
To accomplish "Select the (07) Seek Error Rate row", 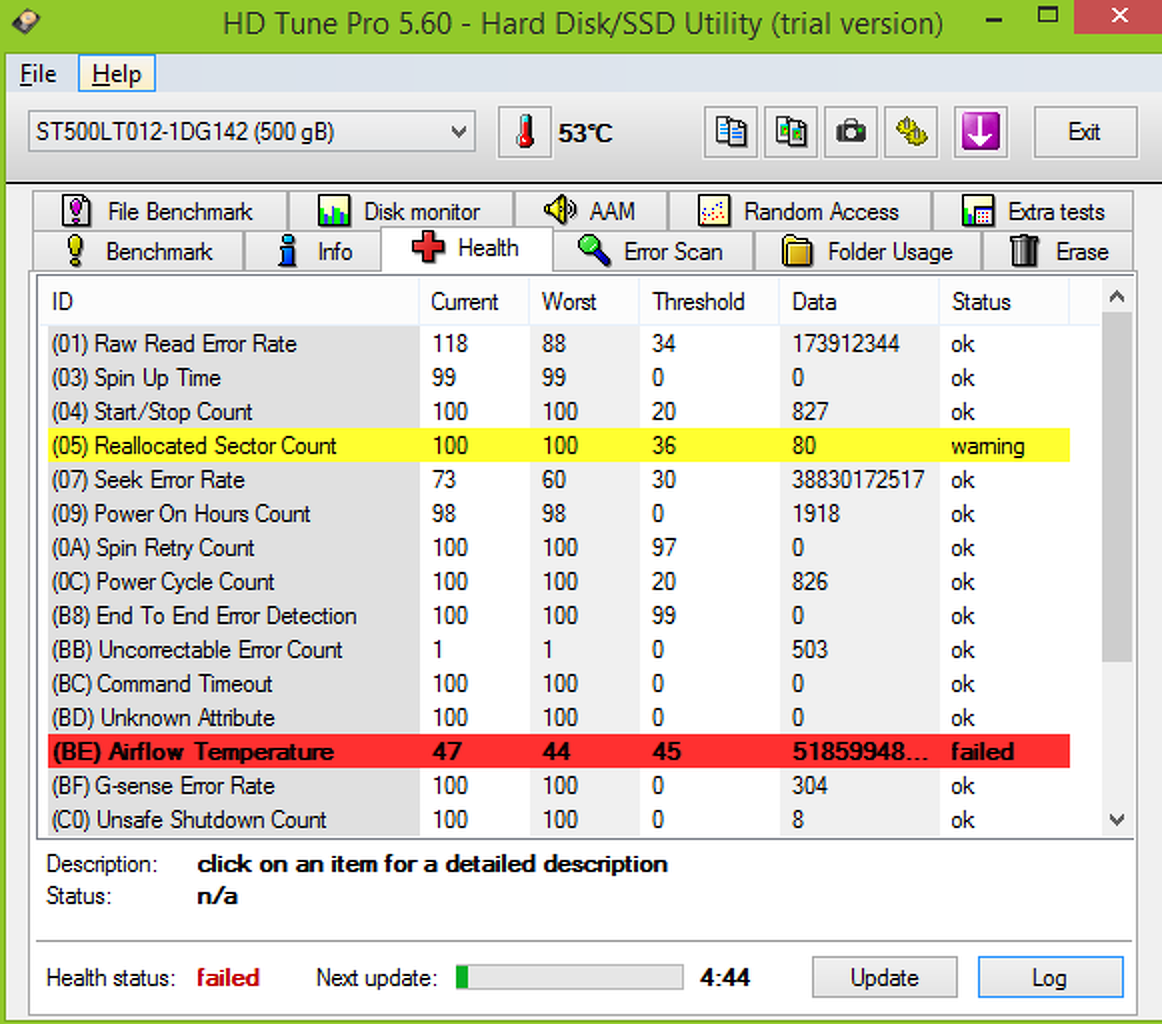I will coord(559,479).
